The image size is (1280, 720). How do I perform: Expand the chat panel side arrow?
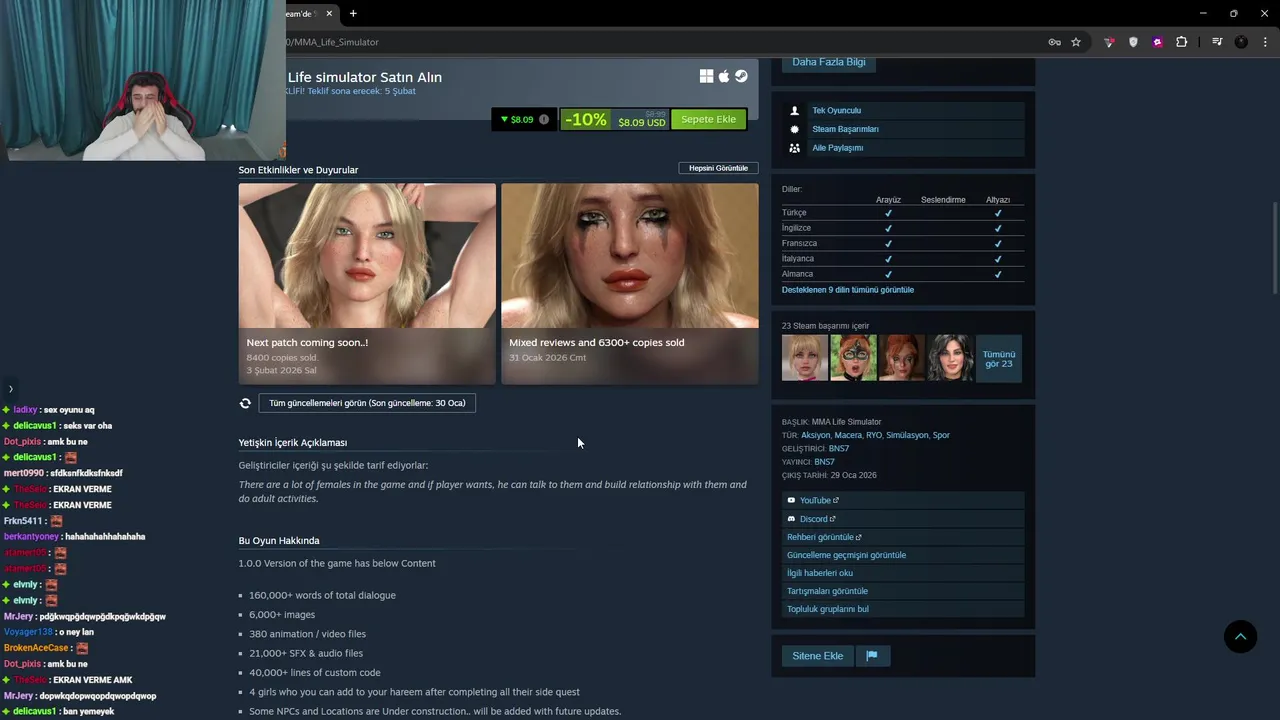(10, 389)
